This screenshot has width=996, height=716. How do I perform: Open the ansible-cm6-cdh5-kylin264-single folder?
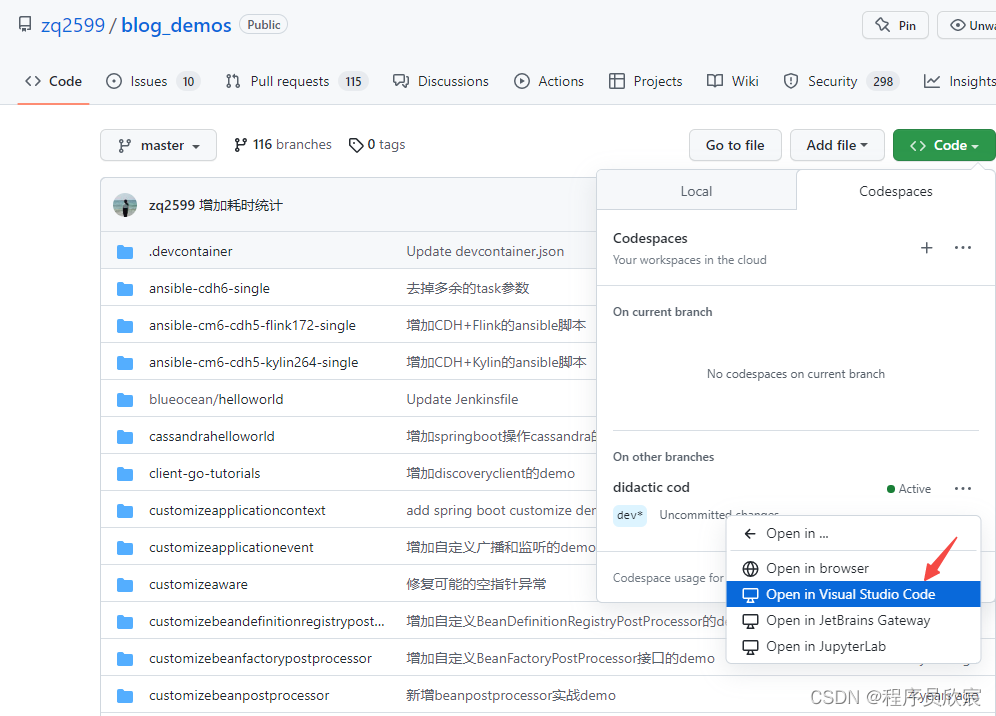(253, 362)
